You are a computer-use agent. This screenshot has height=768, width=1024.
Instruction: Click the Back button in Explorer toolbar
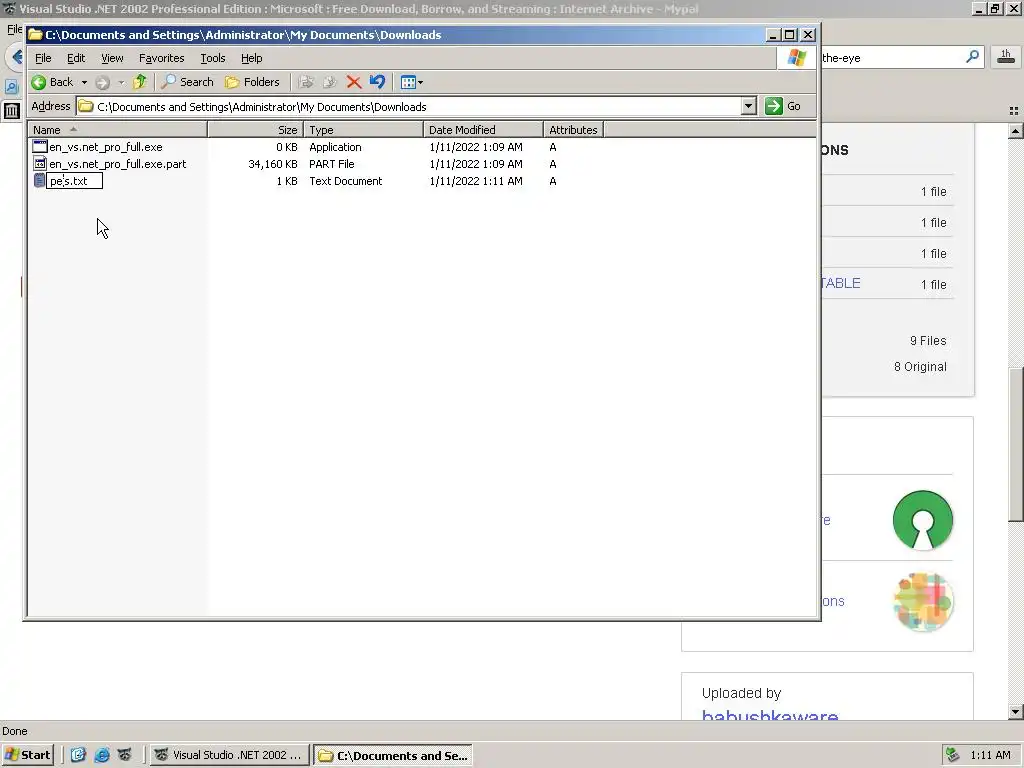(x=52, y=82)
